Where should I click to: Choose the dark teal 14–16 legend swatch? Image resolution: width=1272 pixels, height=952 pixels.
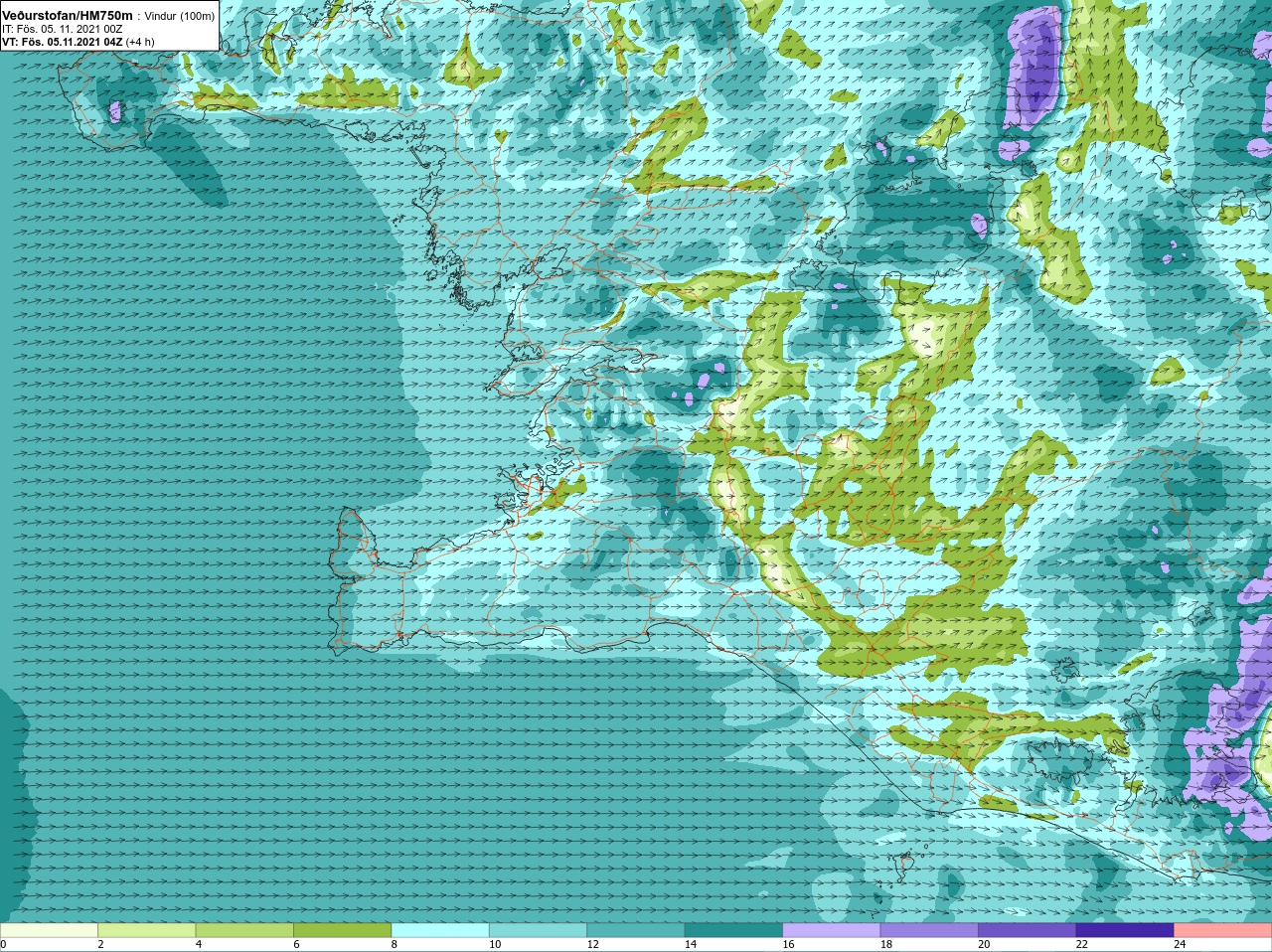point(733,930)
